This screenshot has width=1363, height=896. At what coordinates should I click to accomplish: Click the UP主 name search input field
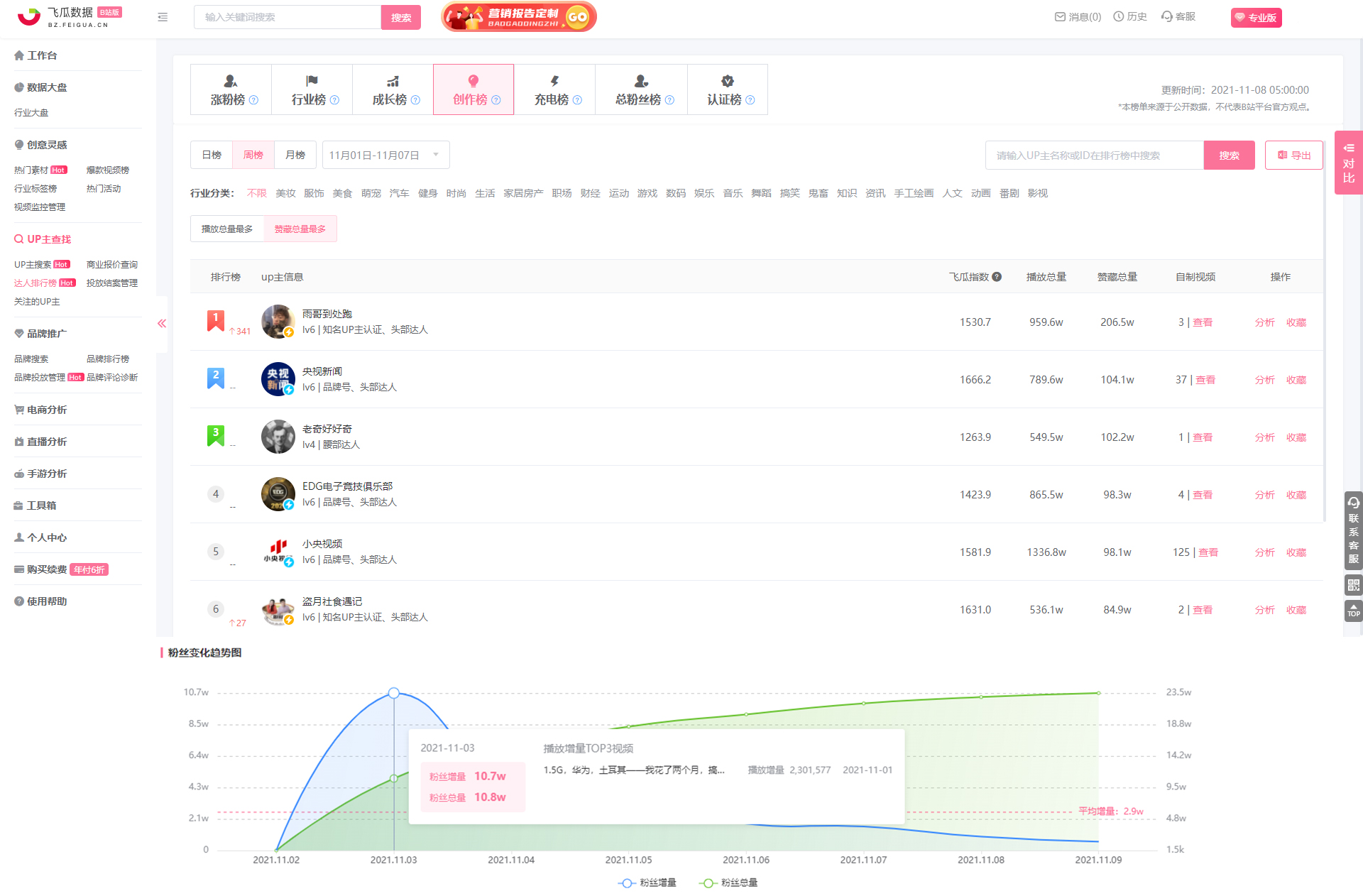click(x=1093, y=155)
